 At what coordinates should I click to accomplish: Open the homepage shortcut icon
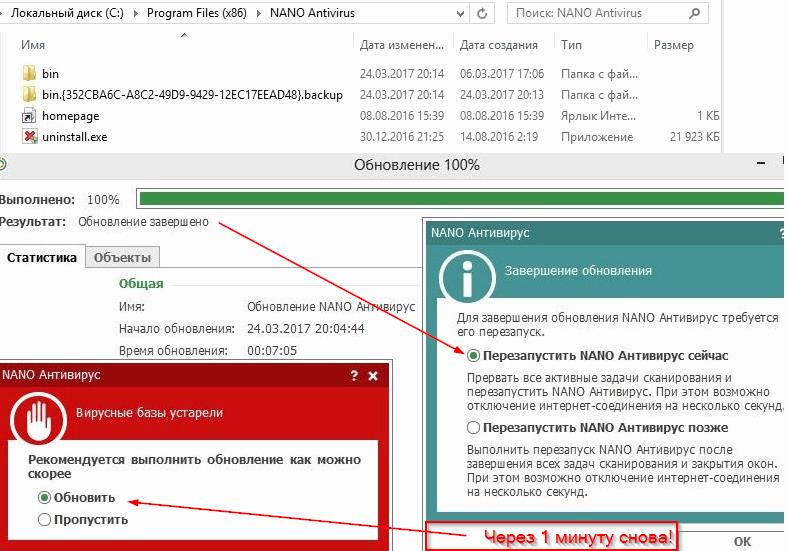pos(29,116)
